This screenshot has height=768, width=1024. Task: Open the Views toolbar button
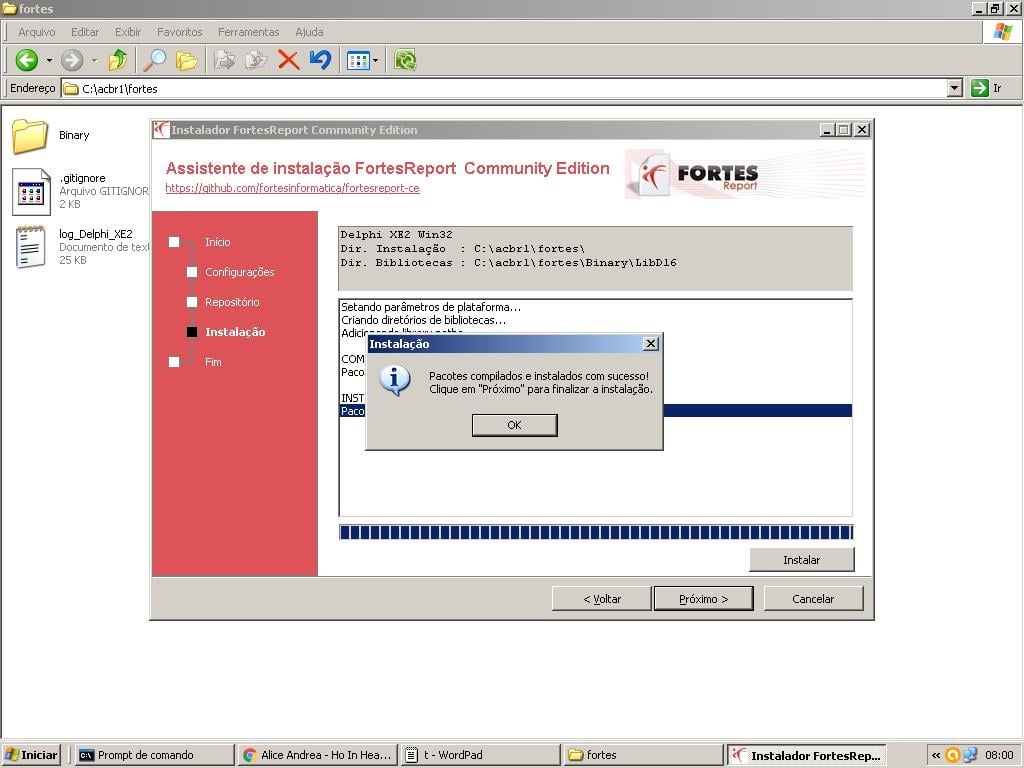358,61
